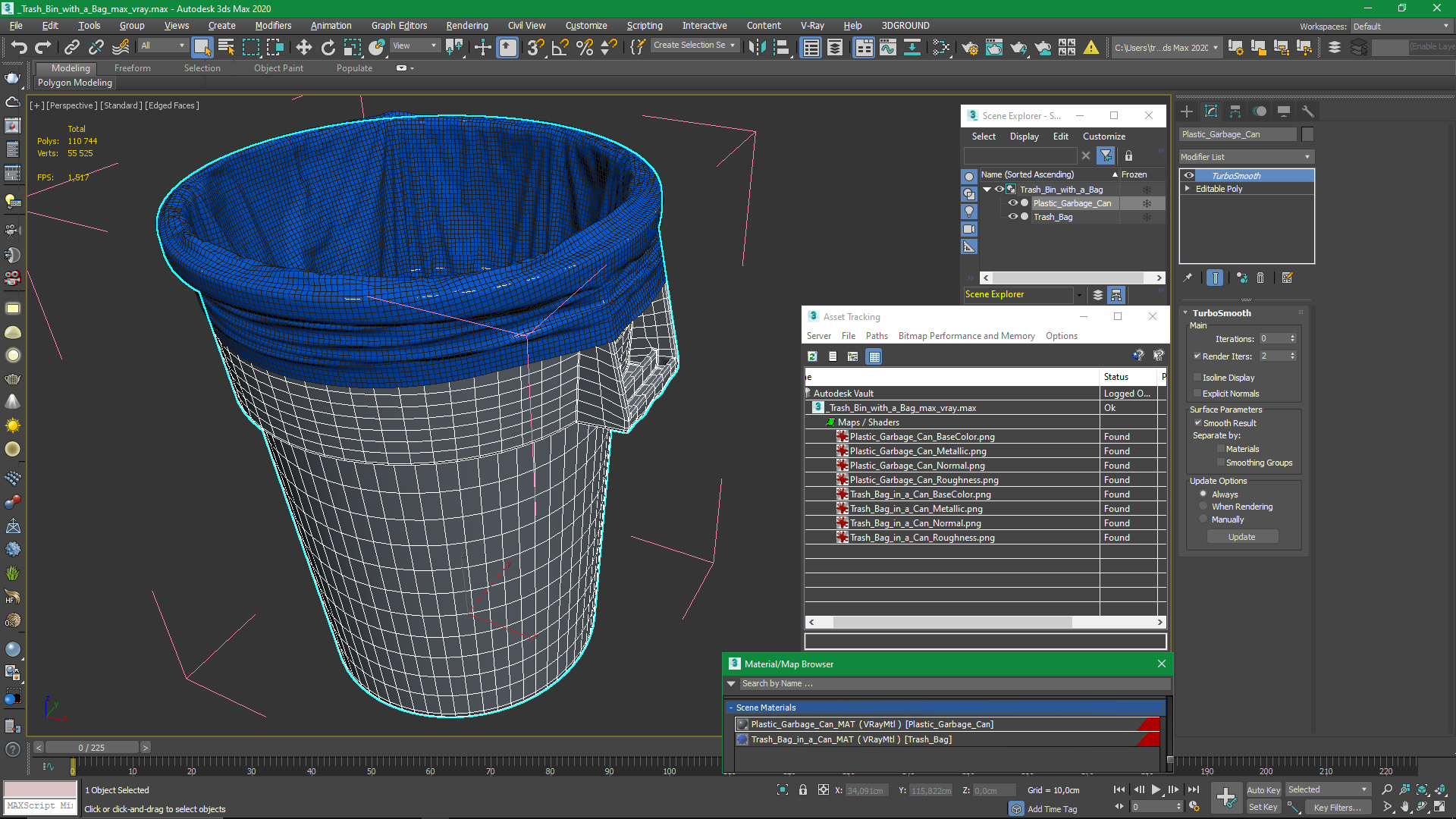The image size is (1456, 819).
Task: Click the Key Filters button
Action: pos(1338,808)
